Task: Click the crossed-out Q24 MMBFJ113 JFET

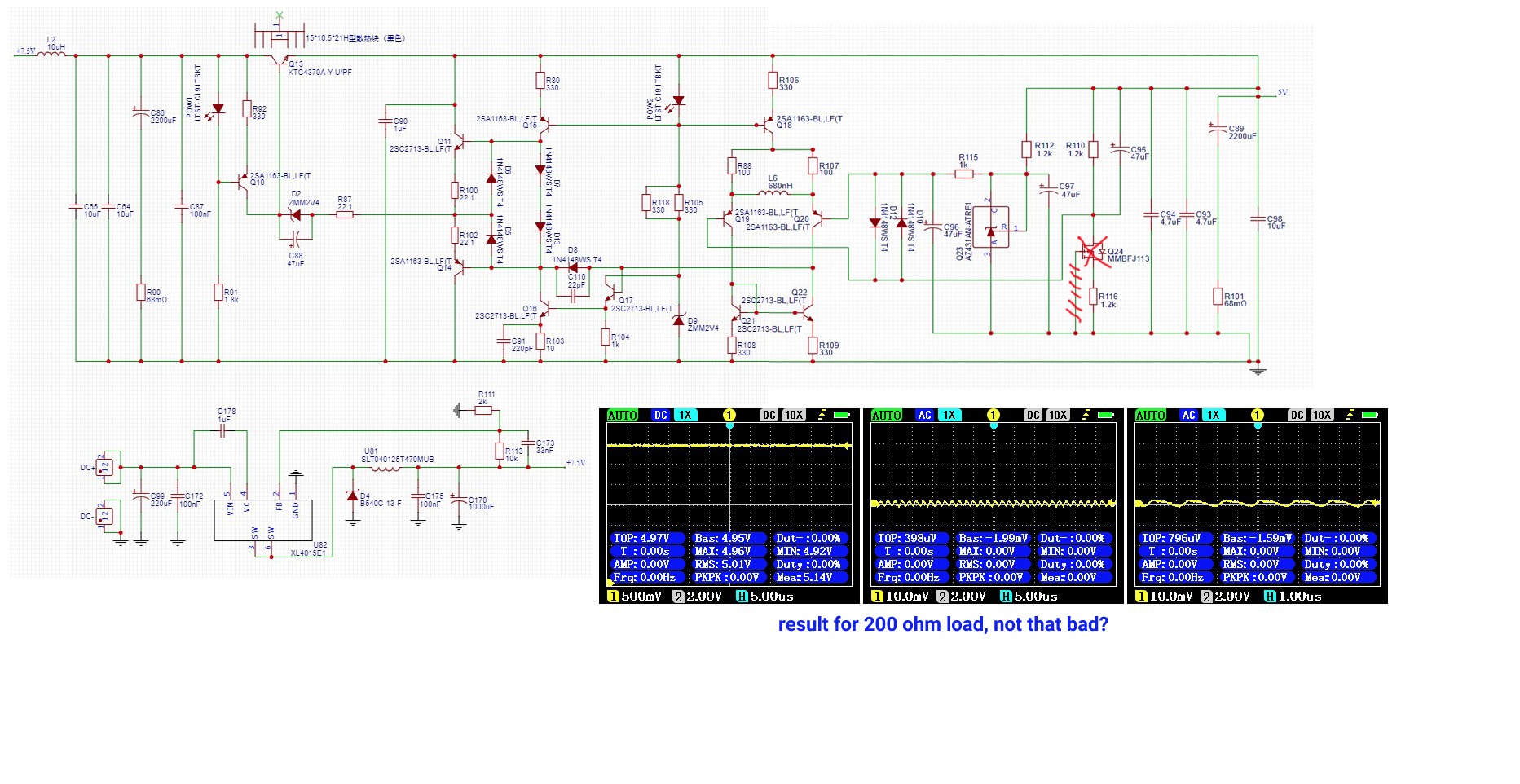Action: [1092, 252]
